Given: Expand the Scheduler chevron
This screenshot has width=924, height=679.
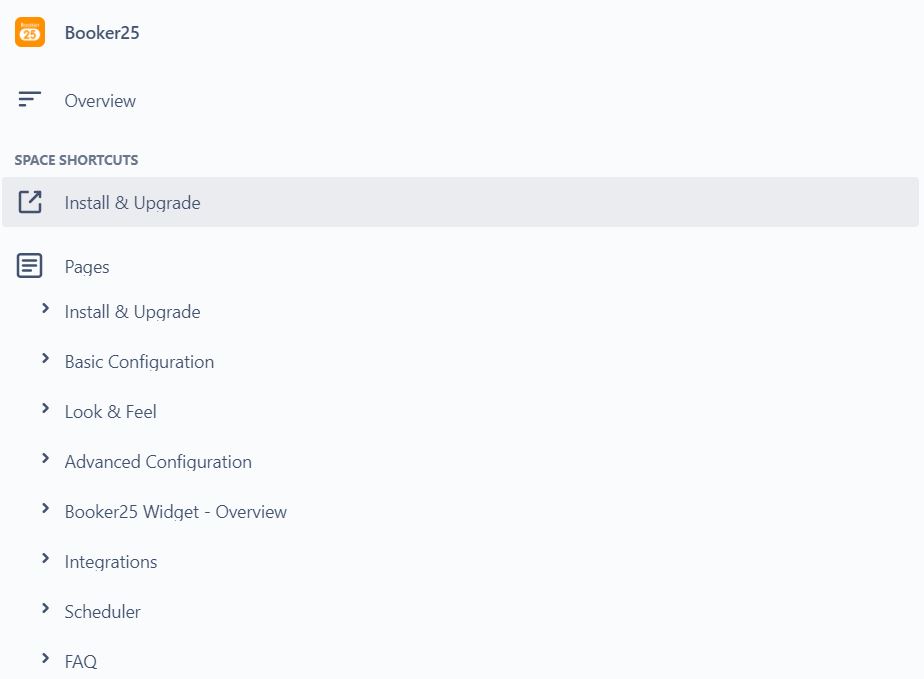Looking at the screenshot, I should 45,609.
